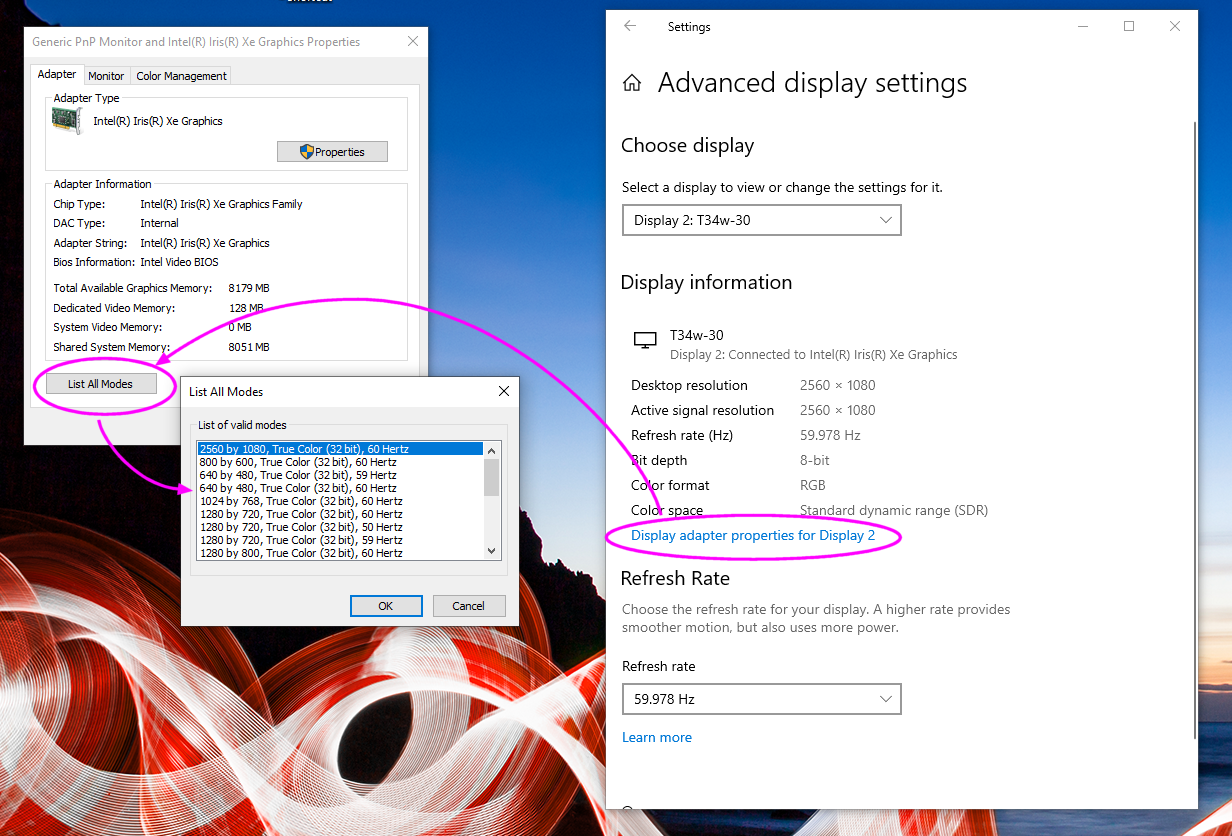Click the adapter Properties button
This screenshot has width=1232, height=836.
(x=332, y=152)
